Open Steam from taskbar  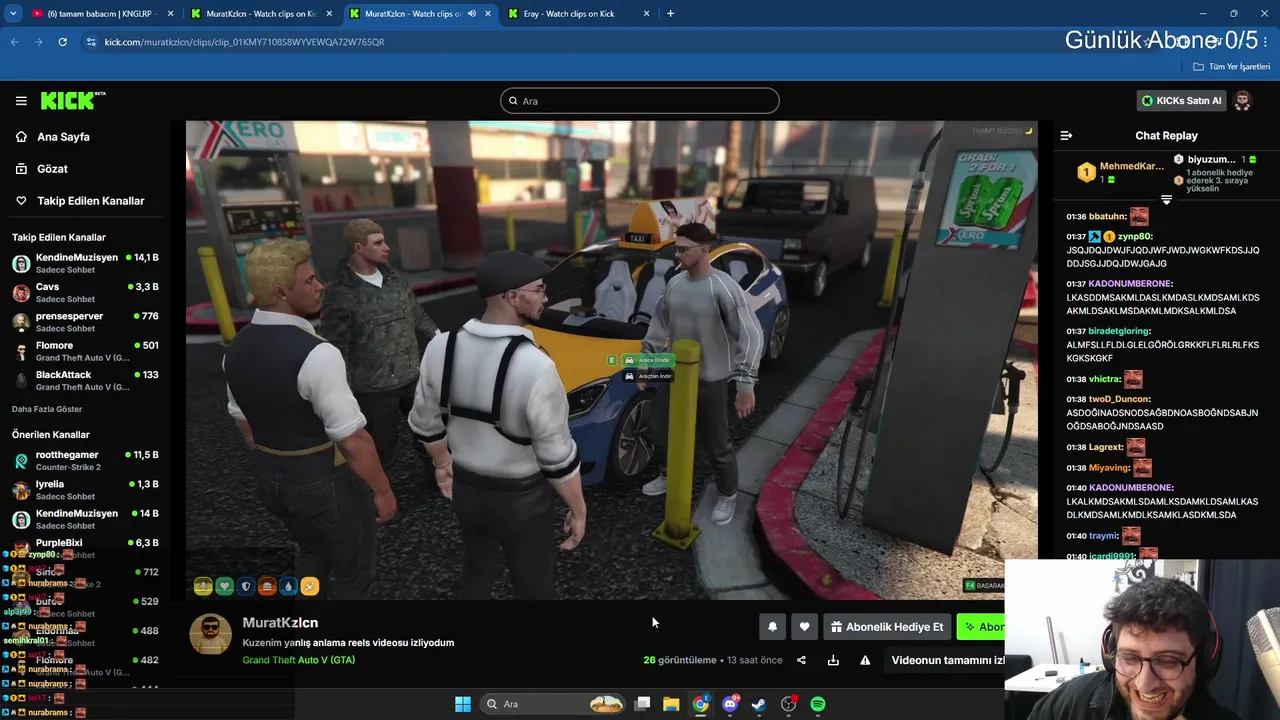(759, 704)
